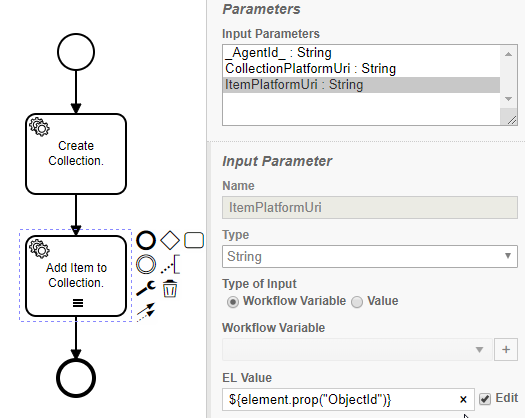Select gear icon on Create Collection task
The height and width of the screenshot is (418, 525).
39,127
